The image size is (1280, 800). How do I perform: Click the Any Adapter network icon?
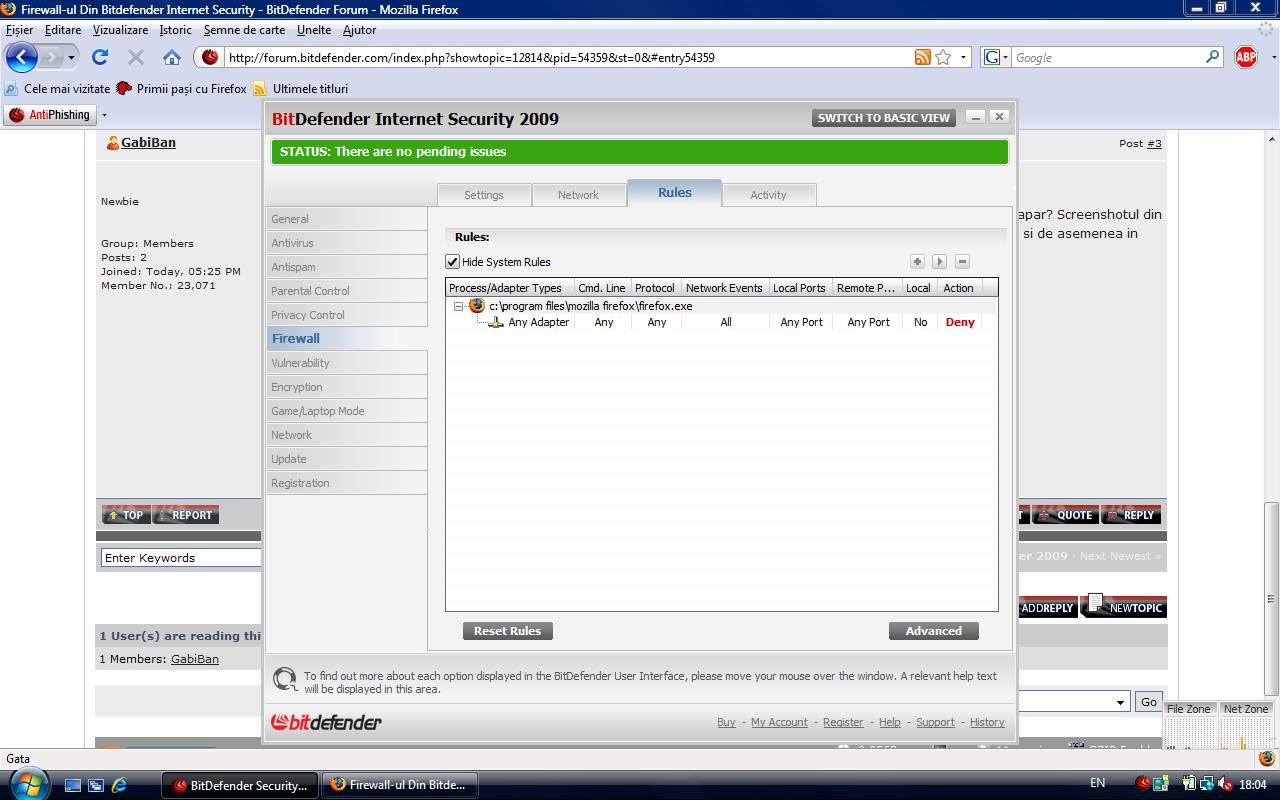pyautogui.click(x=495, y=322)
